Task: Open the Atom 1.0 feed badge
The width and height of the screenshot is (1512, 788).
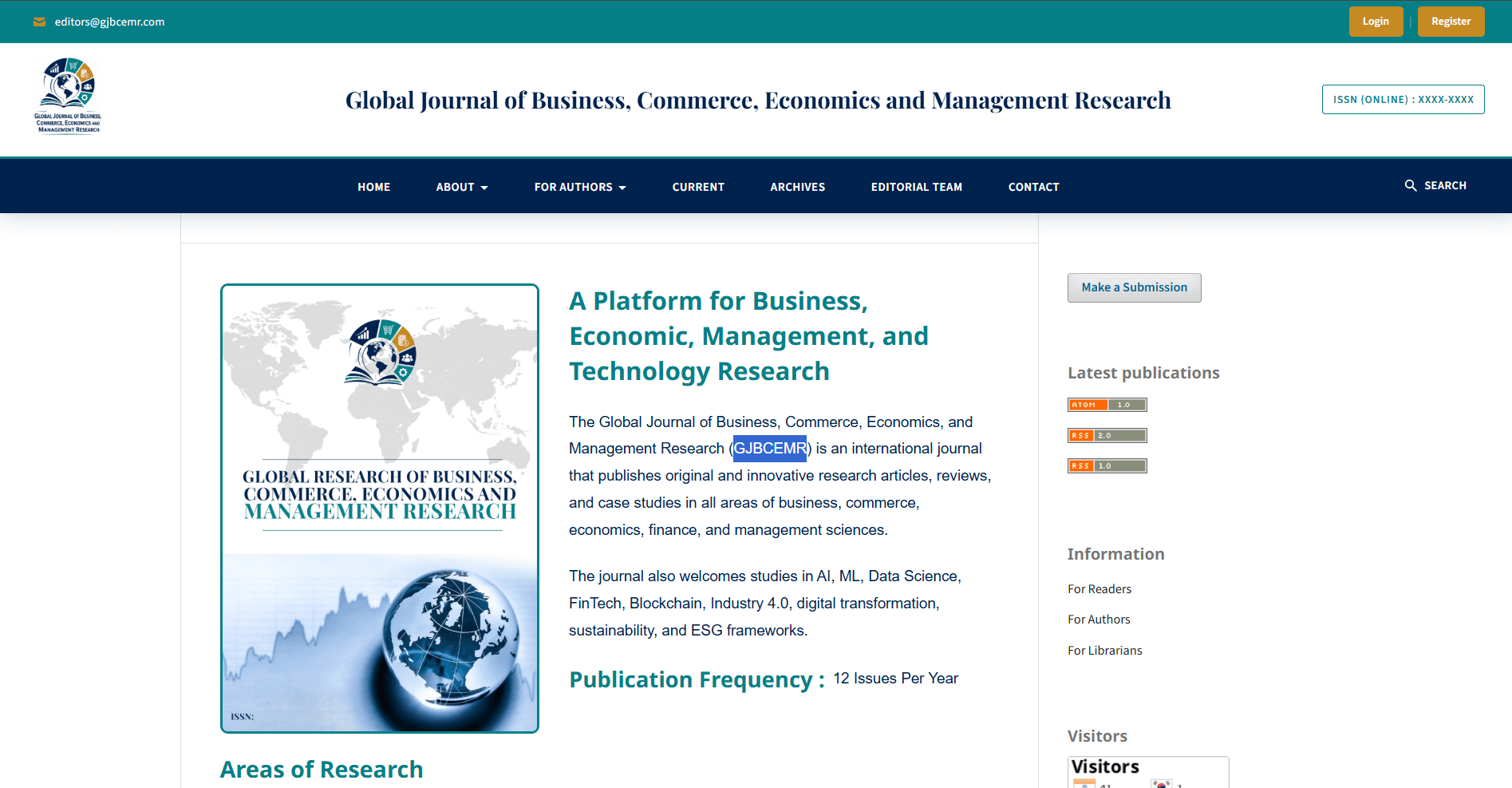Action: (x=1107, y=405)
